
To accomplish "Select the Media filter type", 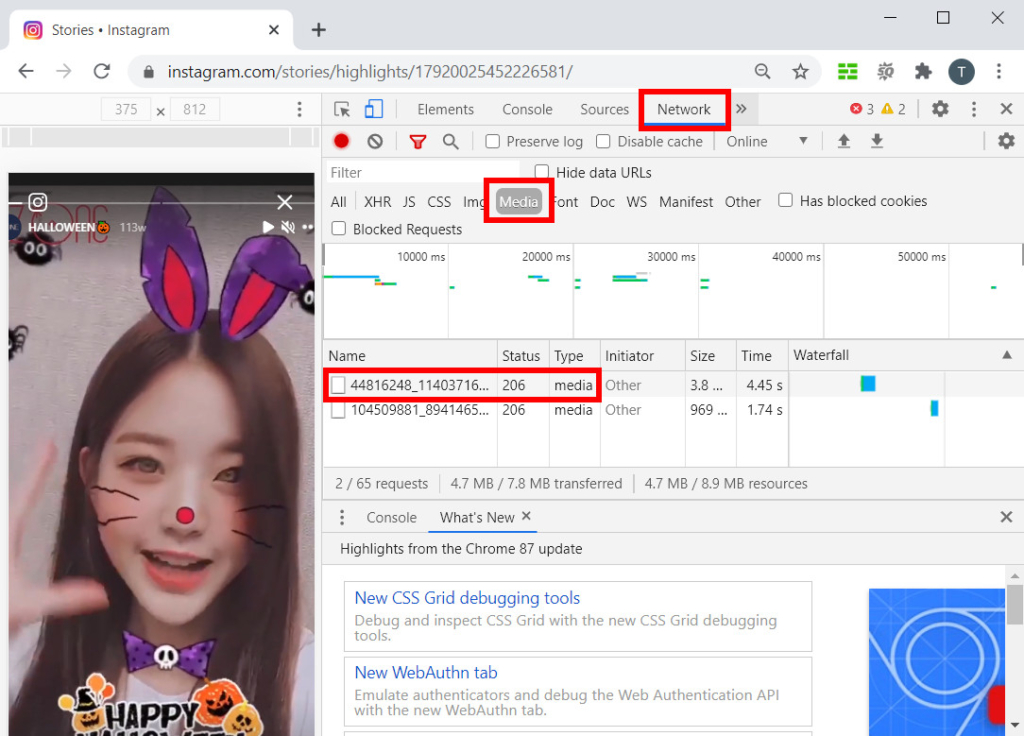I will click(519, 202).
